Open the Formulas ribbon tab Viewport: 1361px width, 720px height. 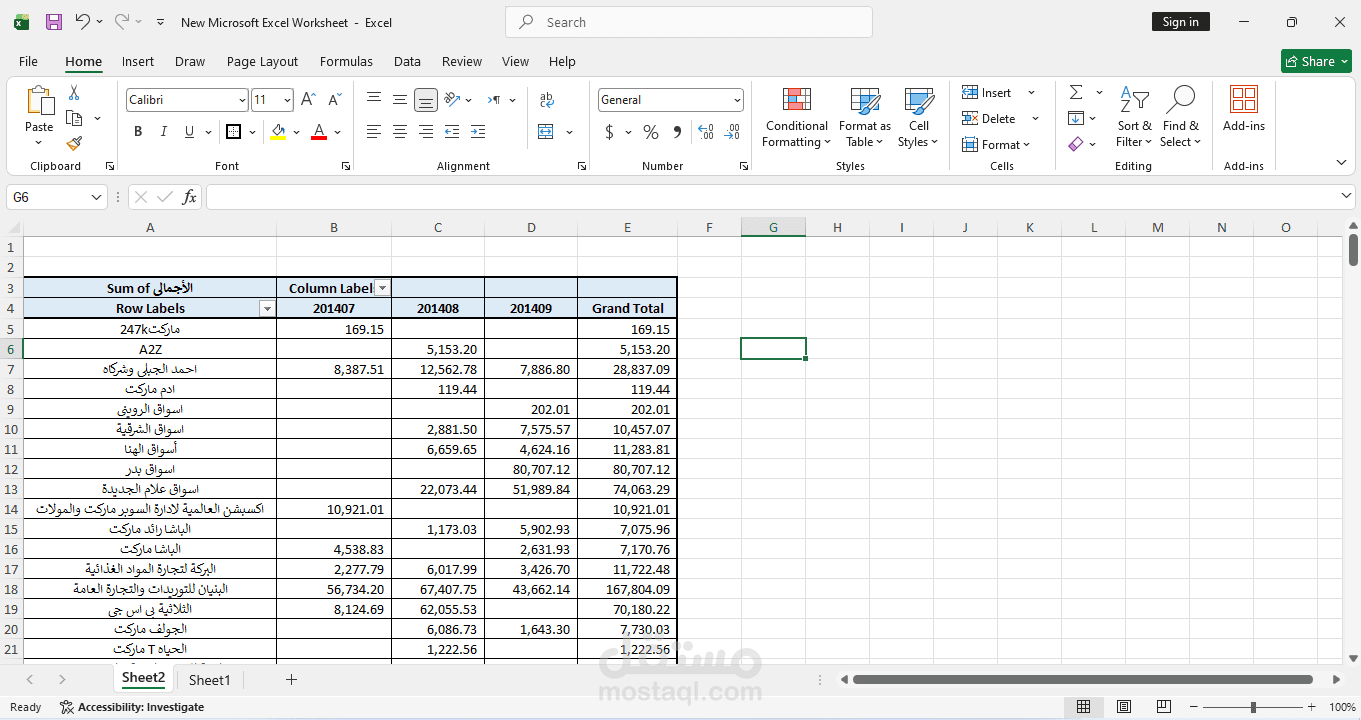(346, 61)
